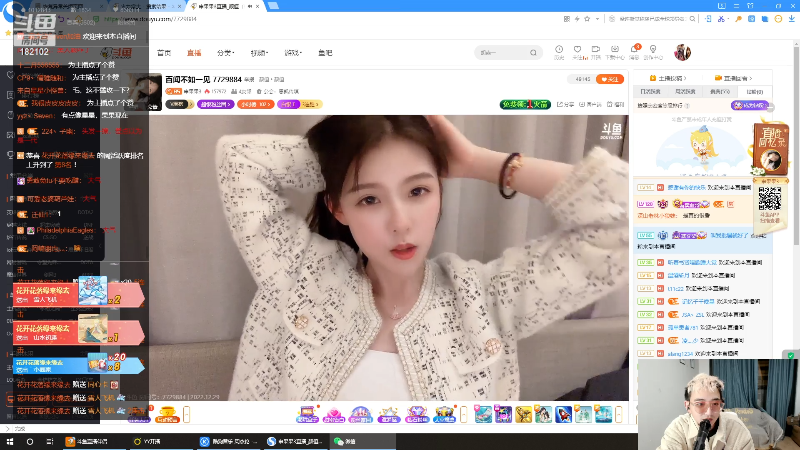Image resolution: width=800 pixels, height=450 pixels.
Task: Open the browser downloads arrow icon
Action: pos(792,19)
